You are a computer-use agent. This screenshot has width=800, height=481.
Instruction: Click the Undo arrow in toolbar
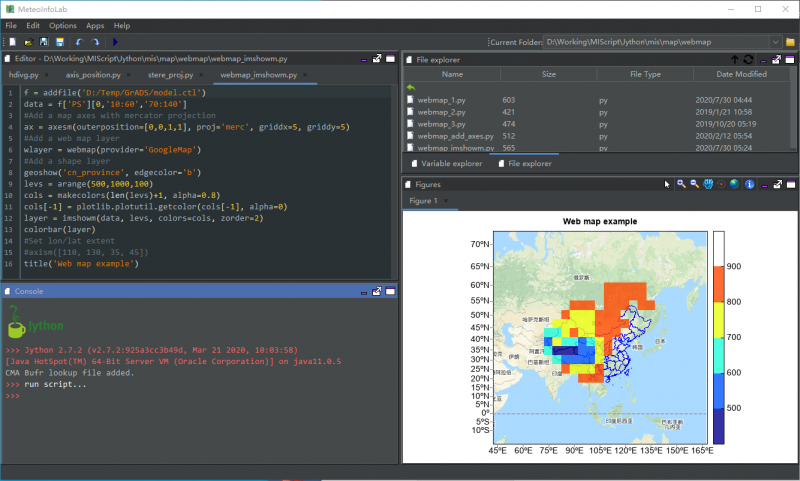[79, 42]
